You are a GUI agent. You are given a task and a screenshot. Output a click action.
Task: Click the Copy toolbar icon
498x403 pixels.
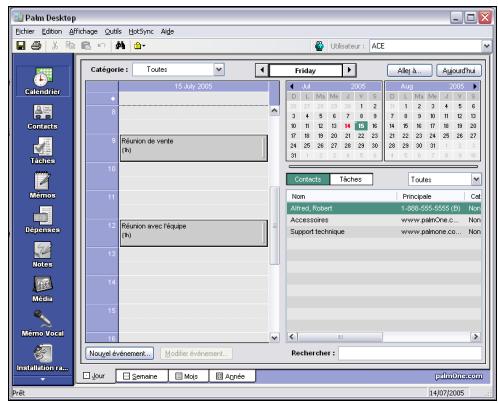click(x=70, y=45)
